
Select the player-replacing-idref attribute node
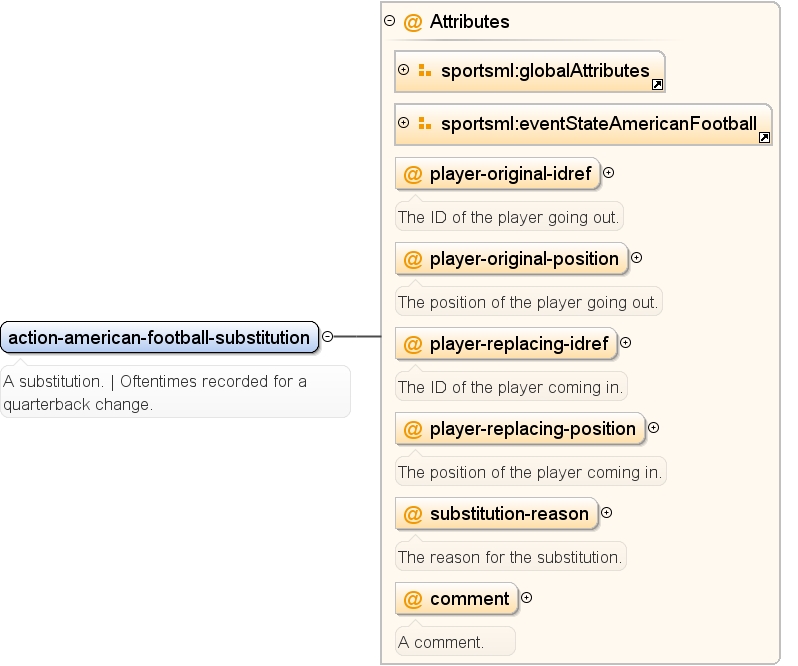506,343
